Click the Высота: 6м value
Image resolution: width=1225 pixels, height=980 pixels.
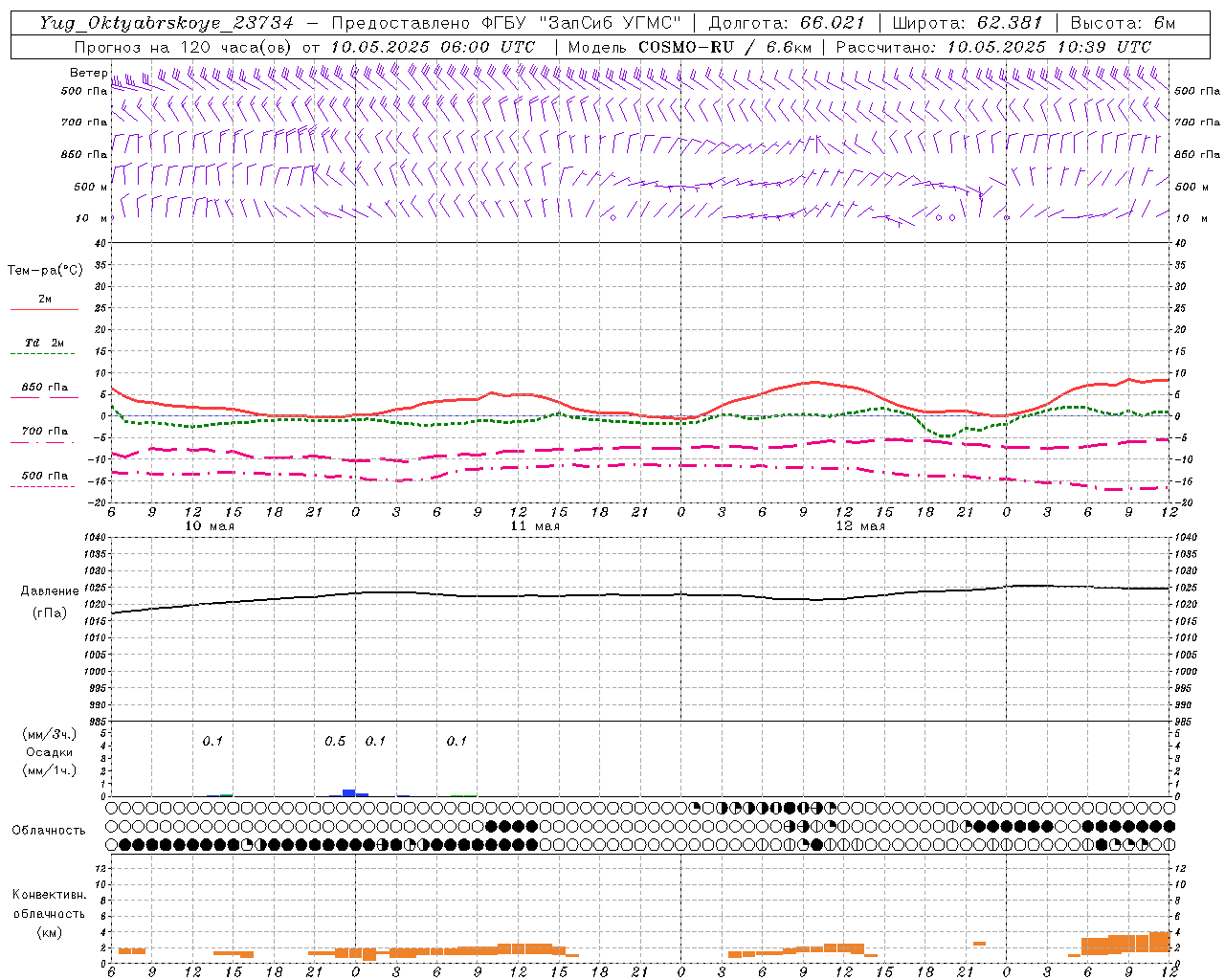pyautogui.click(x=1123, y=23)
